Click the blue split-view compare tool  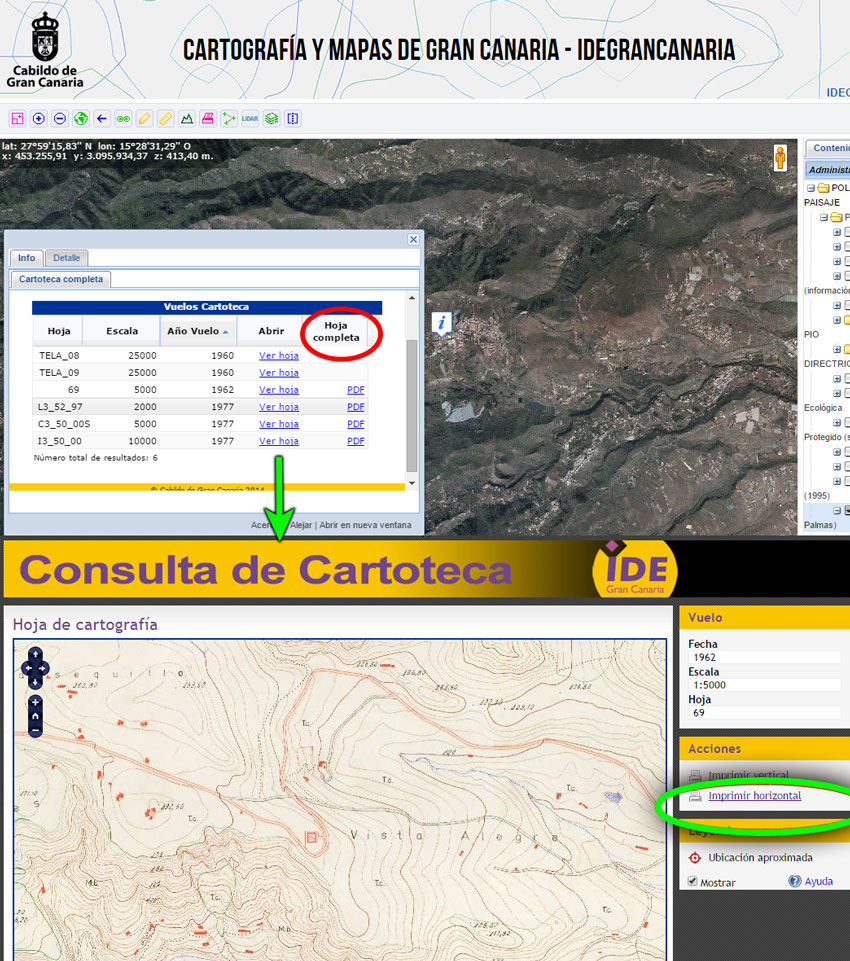click(293, 118)
